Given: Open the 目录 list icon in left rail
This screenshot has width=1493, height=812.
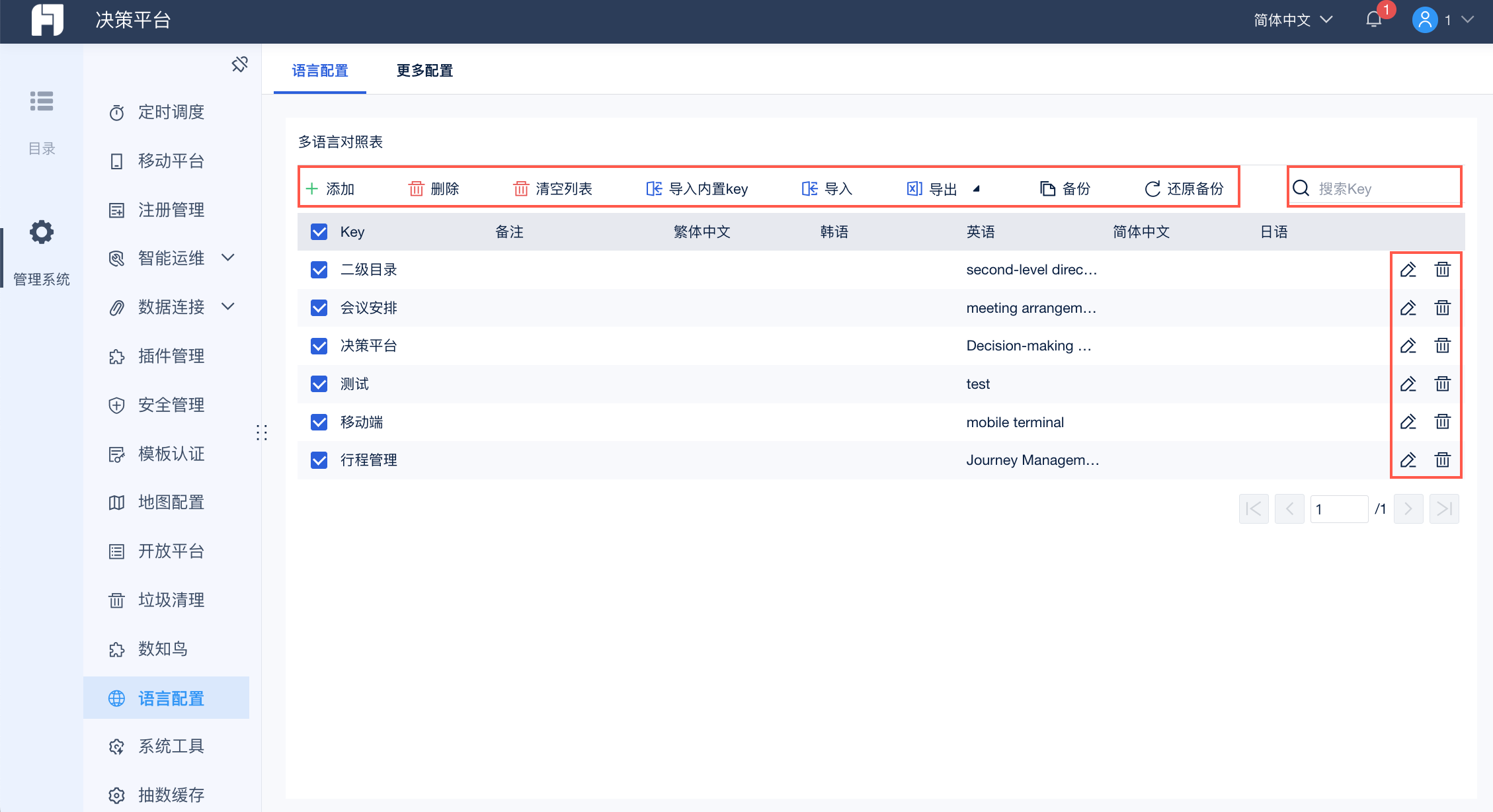Looking at the screenshot, I should click(x=42, y=101).
